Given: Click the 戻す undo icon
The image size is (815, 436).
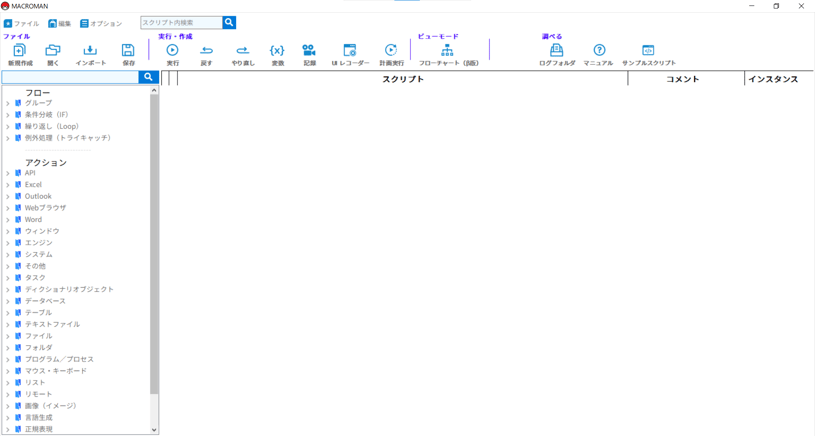Looking at the screenshot, I should 206,50.
